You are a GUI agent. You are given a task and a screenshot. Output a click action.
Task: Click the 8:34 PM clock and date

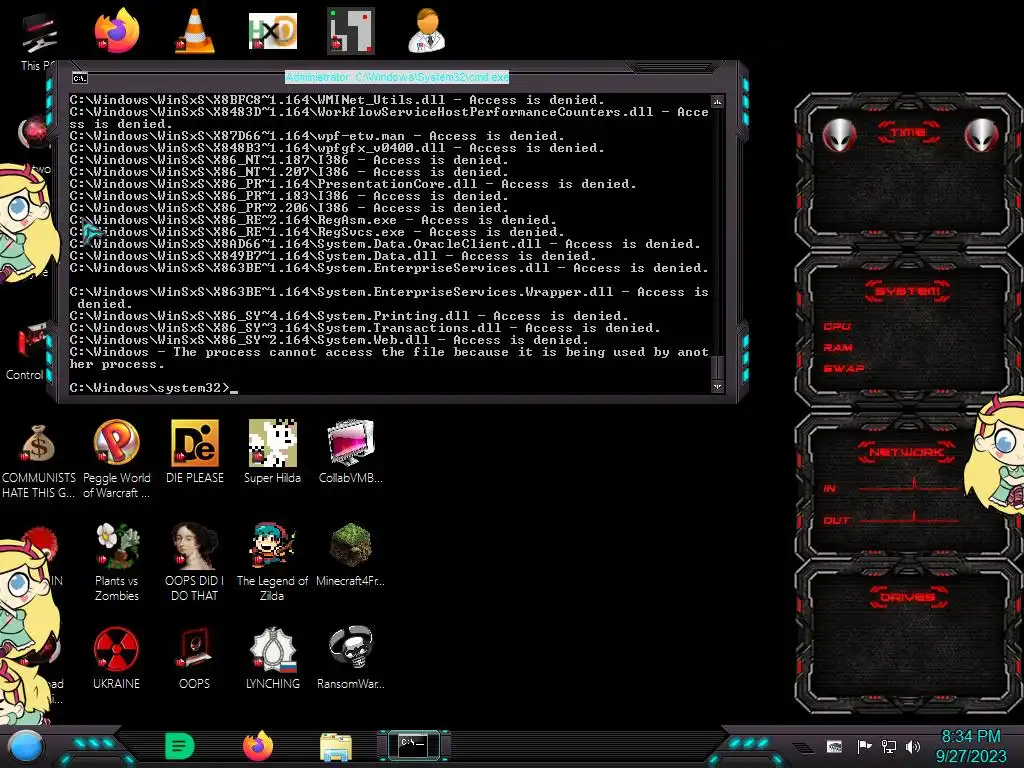971,746
